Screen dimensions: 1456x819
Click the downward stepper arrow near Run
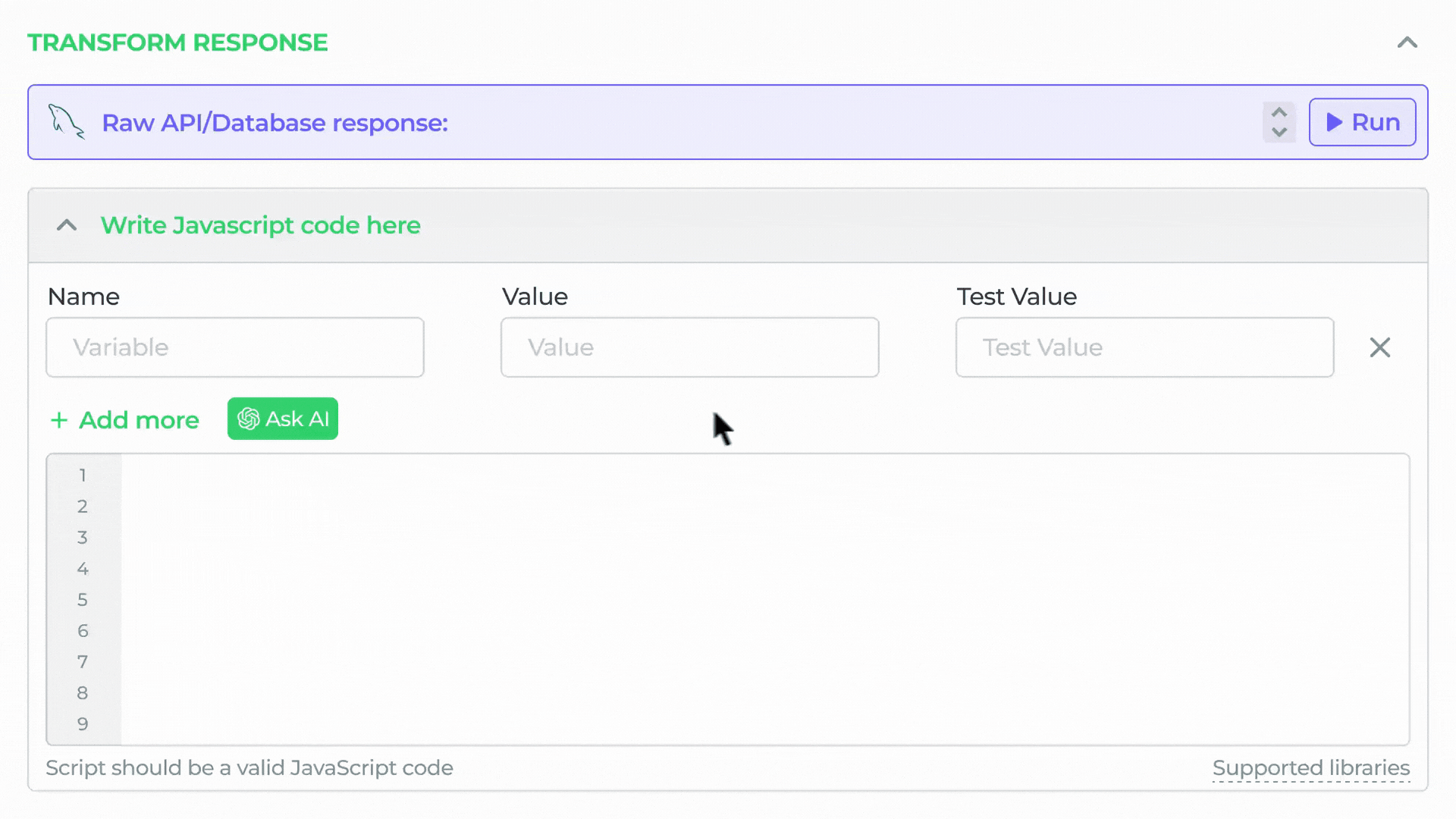1279,132
